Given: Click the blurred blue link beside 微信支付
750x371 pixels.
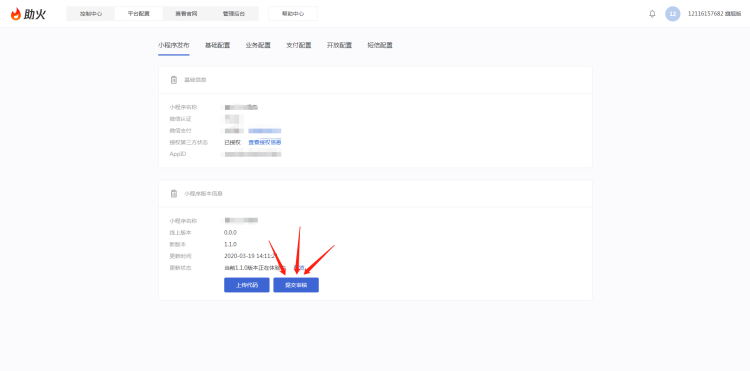Looking at the screenshot, I should coord(265,131).
